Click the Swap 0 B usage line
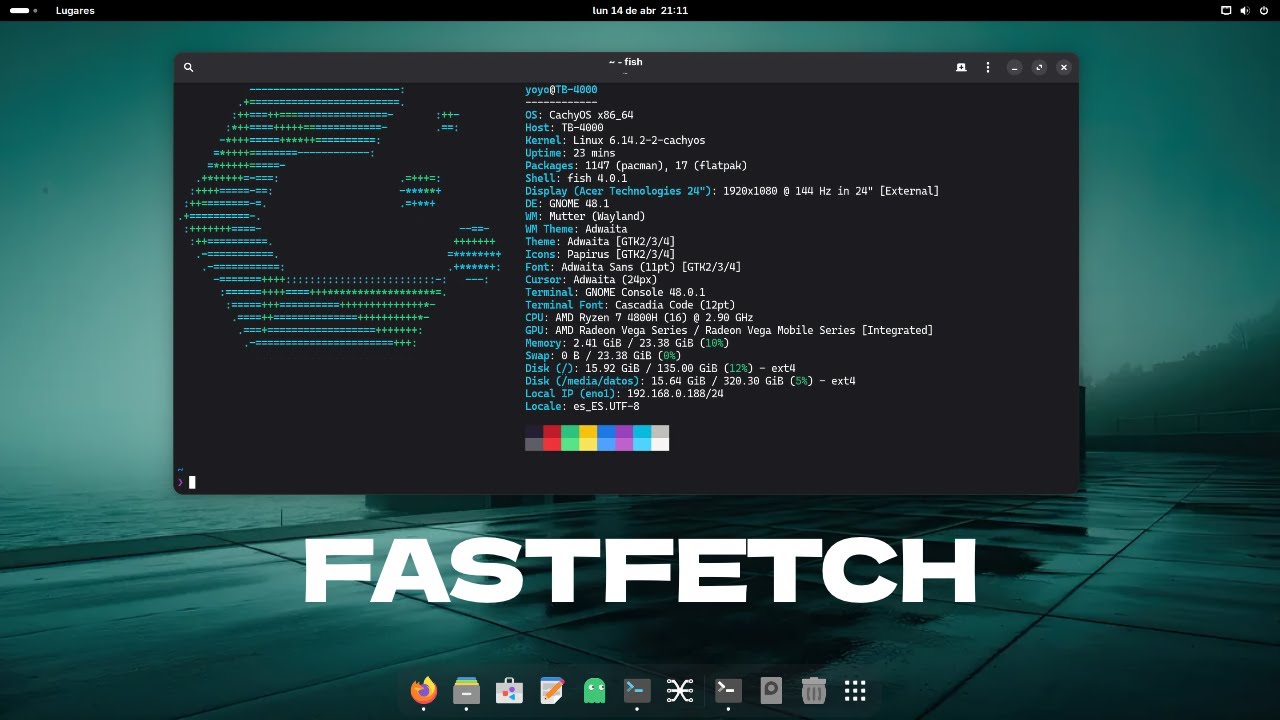This screenshot has width=1280, height=720. (603, 355)
